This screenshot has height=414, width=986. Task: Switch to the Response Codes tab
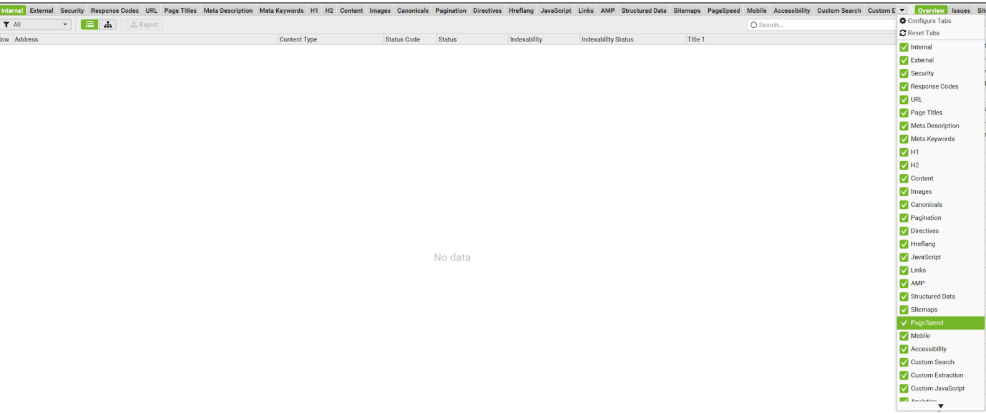(x=115, y=10)
